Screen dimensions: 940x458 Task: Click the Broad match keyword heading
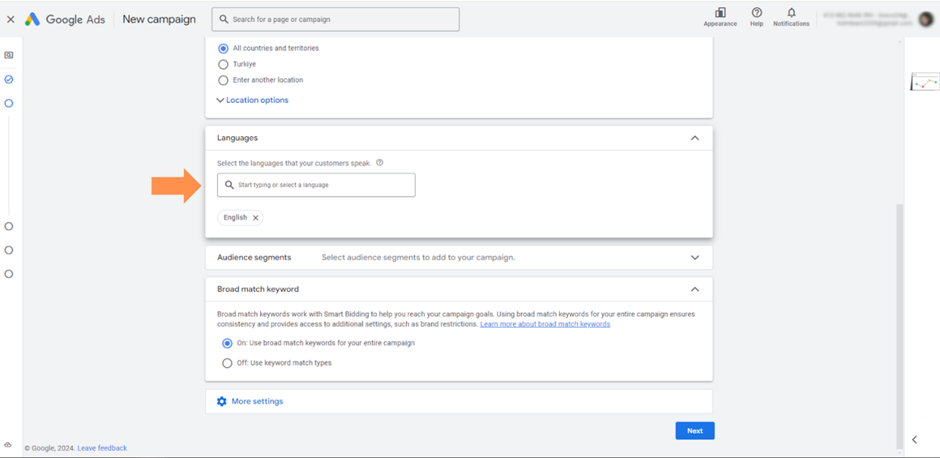click(258, 289)
